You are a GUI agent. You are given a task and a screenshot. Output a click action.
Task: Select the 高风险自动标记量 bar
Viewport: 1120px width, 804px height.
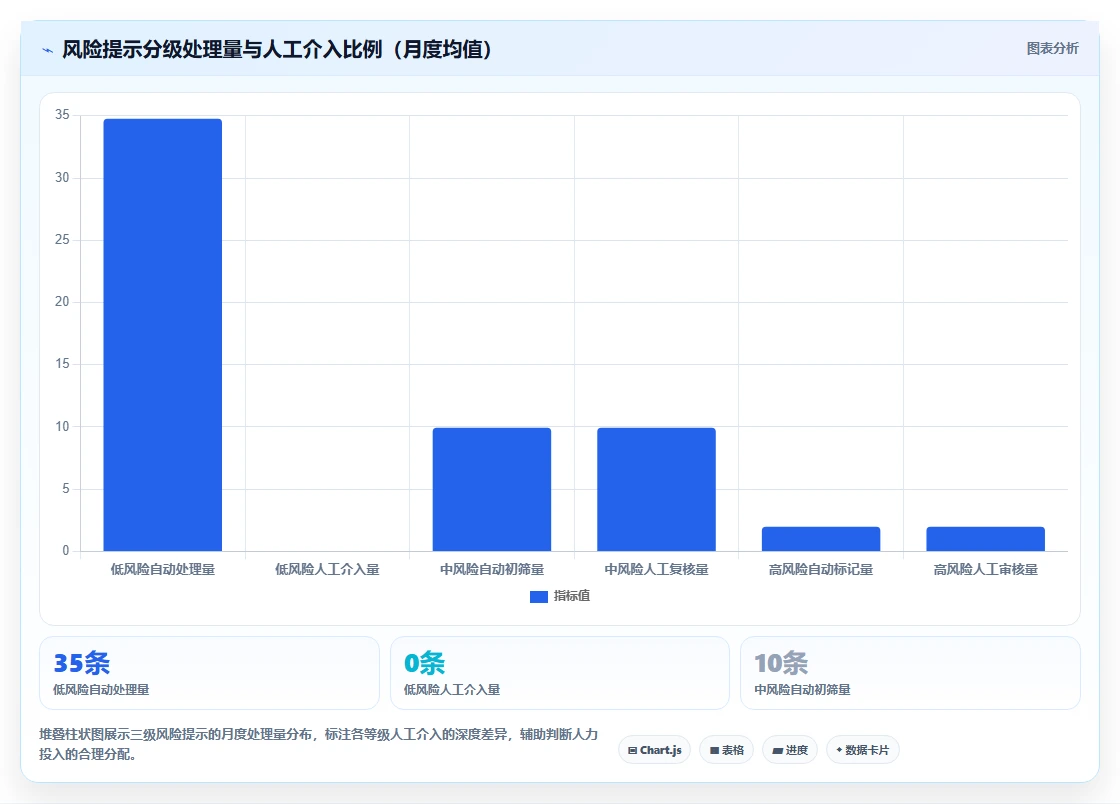821,539
